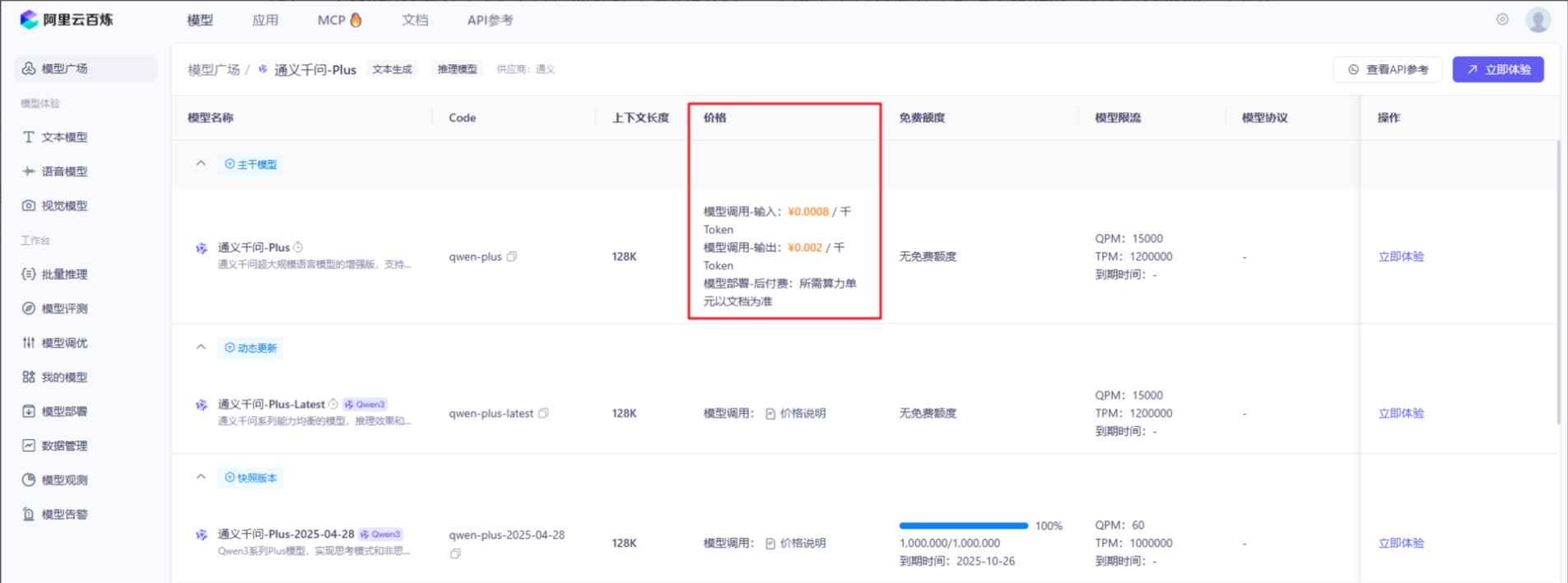Viewport: 1568px width, 583px height.
Task: Collapse the 主干模型 group
Action: pos(201,164)
